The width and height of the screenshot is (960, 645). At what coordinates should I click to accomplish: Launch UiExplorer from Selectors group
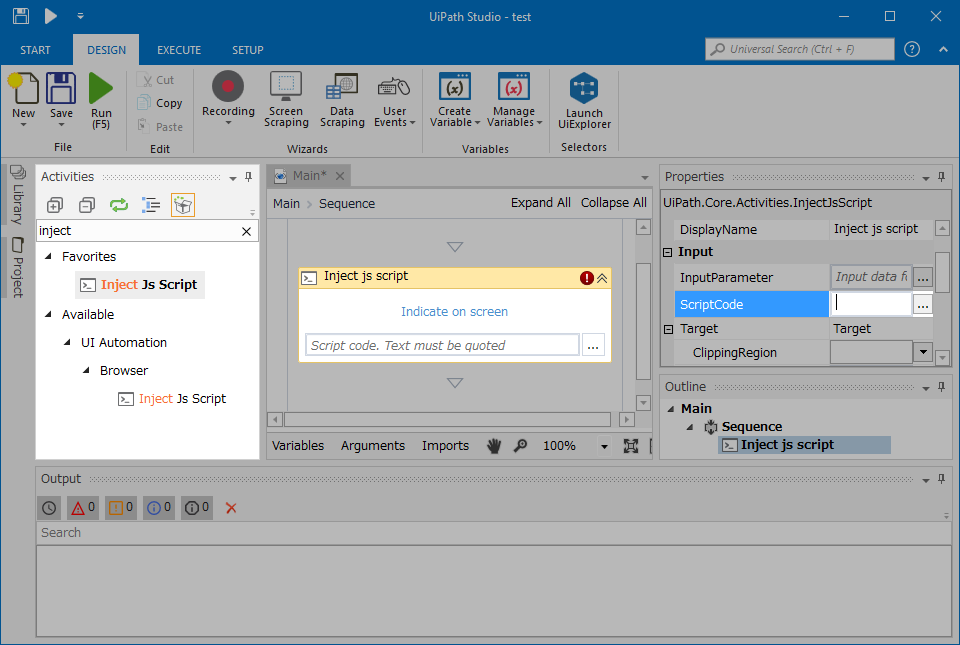pyautogui.click(x=584, y=101)
